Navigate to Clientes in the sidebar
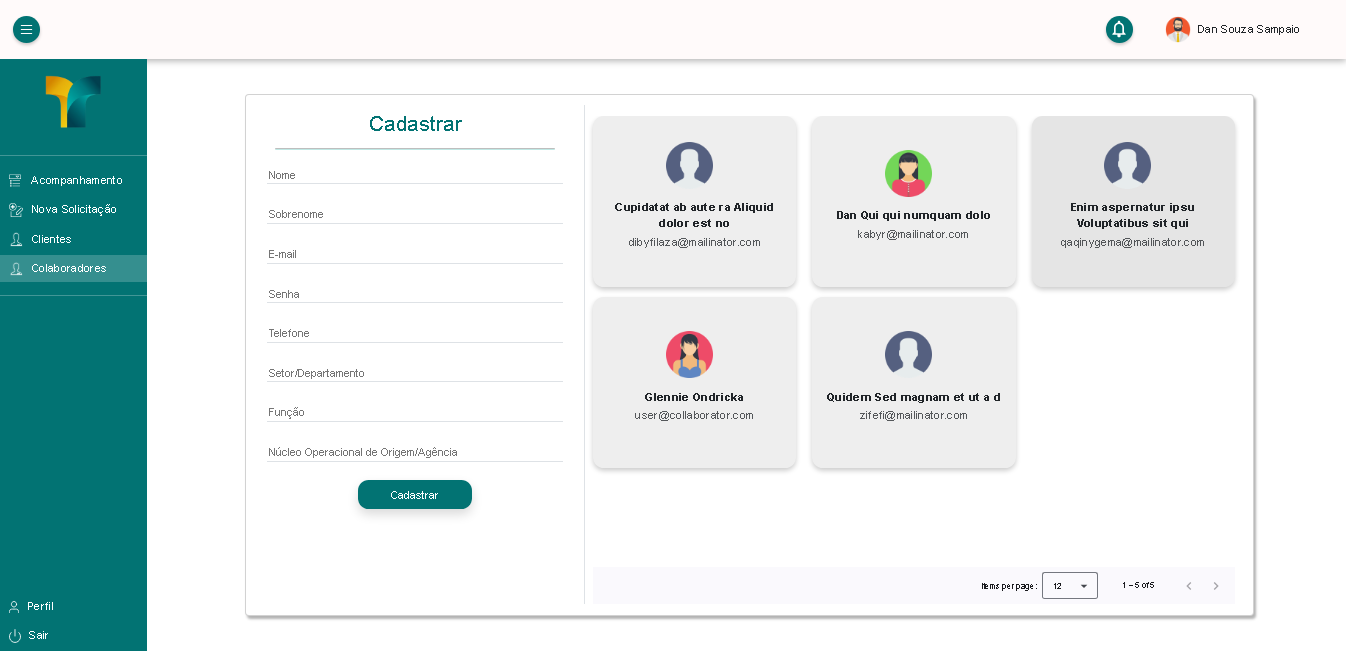 pos(51,239)
